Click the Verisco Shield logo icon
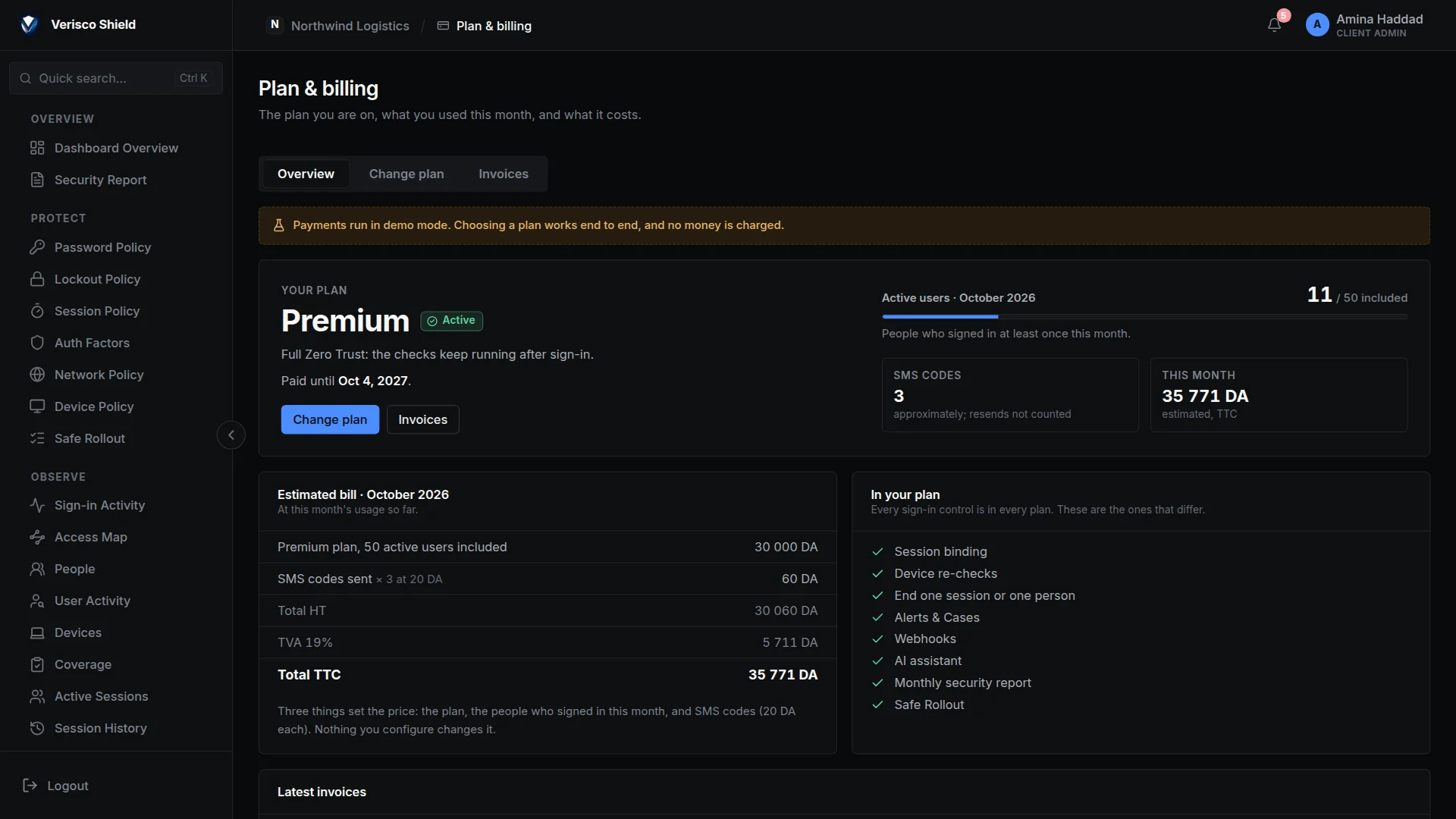 29,25
